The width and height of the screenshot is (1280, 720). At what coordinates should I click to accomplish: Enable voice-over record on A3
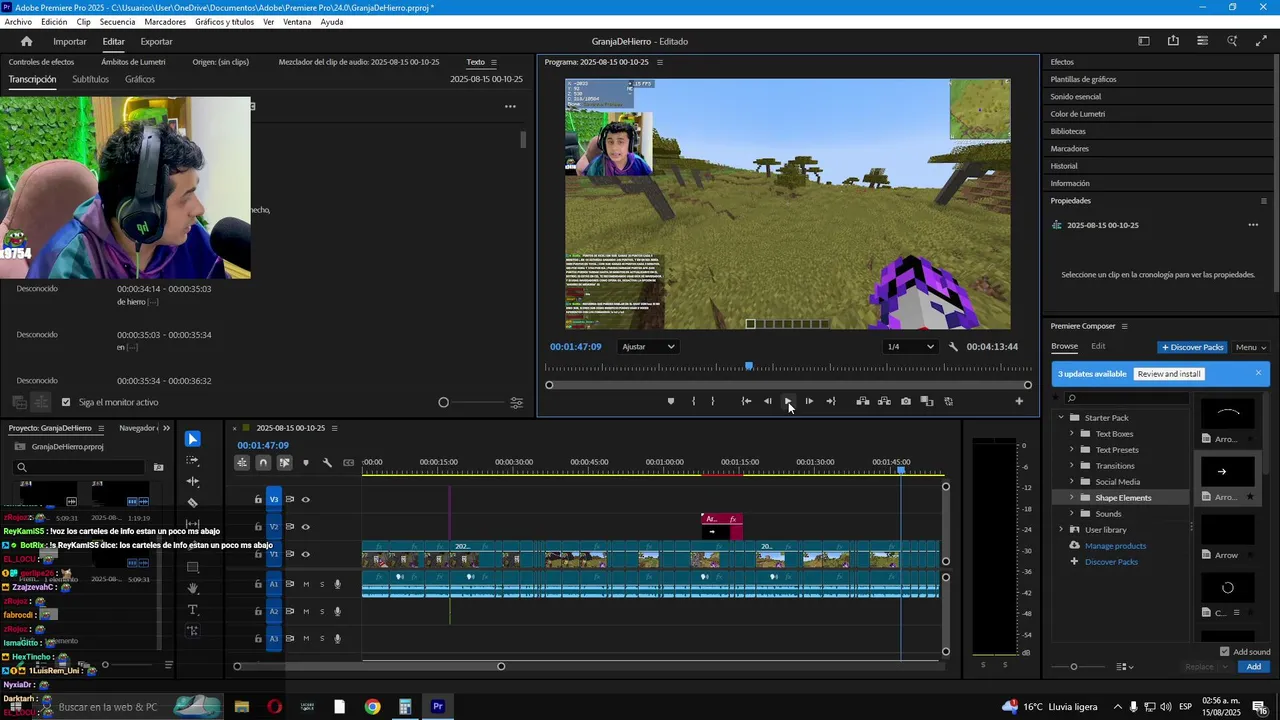[x=338, y=638]
